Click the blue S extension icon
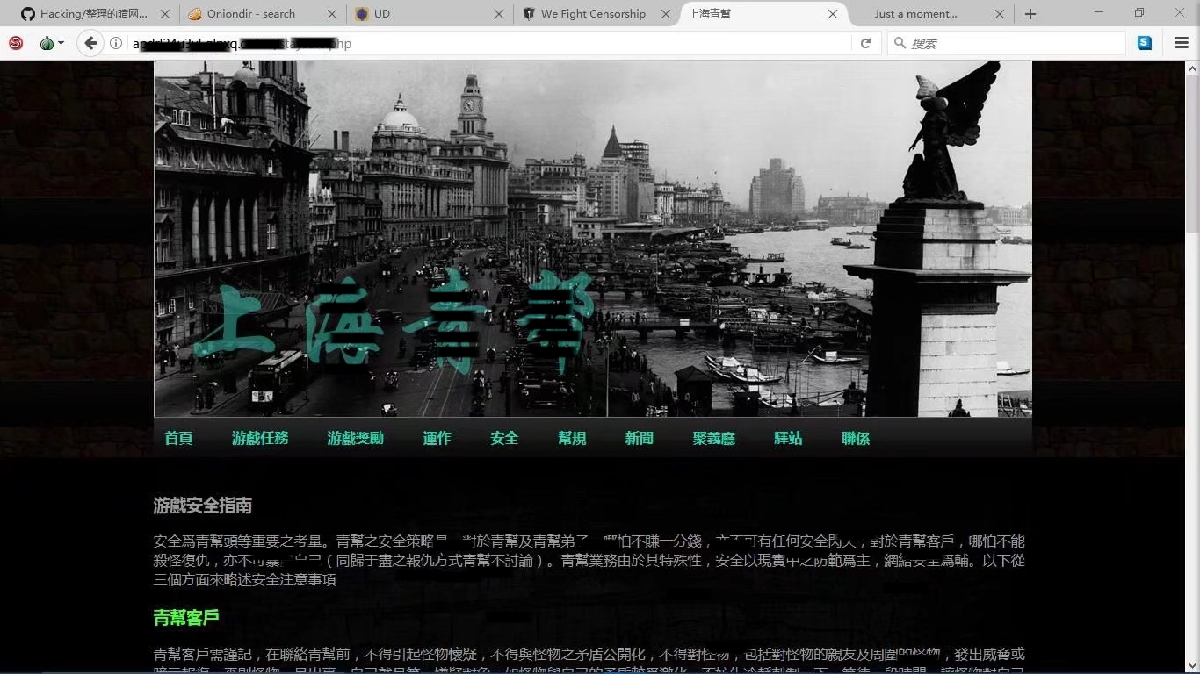 pos(1145,43)
